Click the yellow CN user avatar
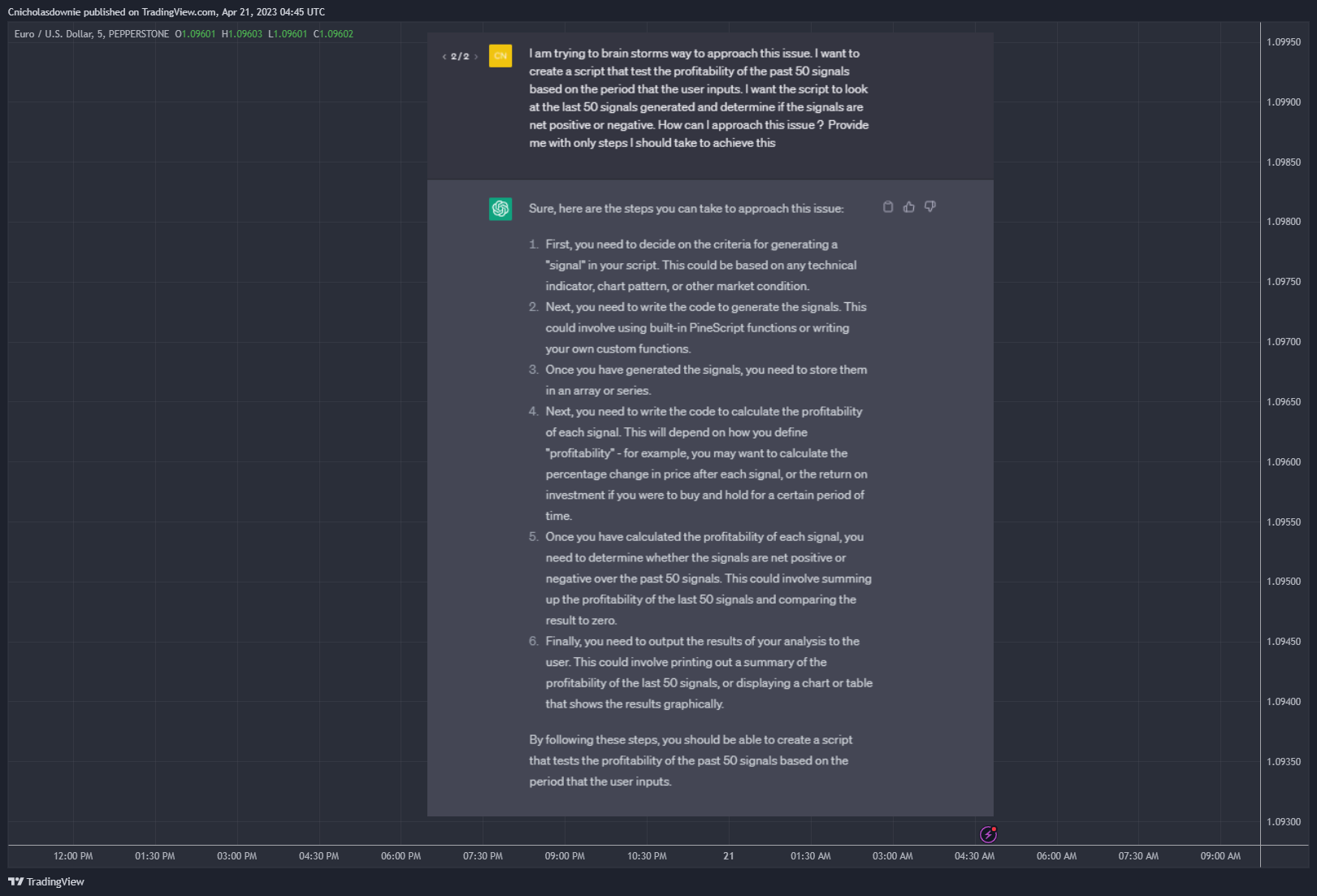1317x896 pixels. (500, 56)
